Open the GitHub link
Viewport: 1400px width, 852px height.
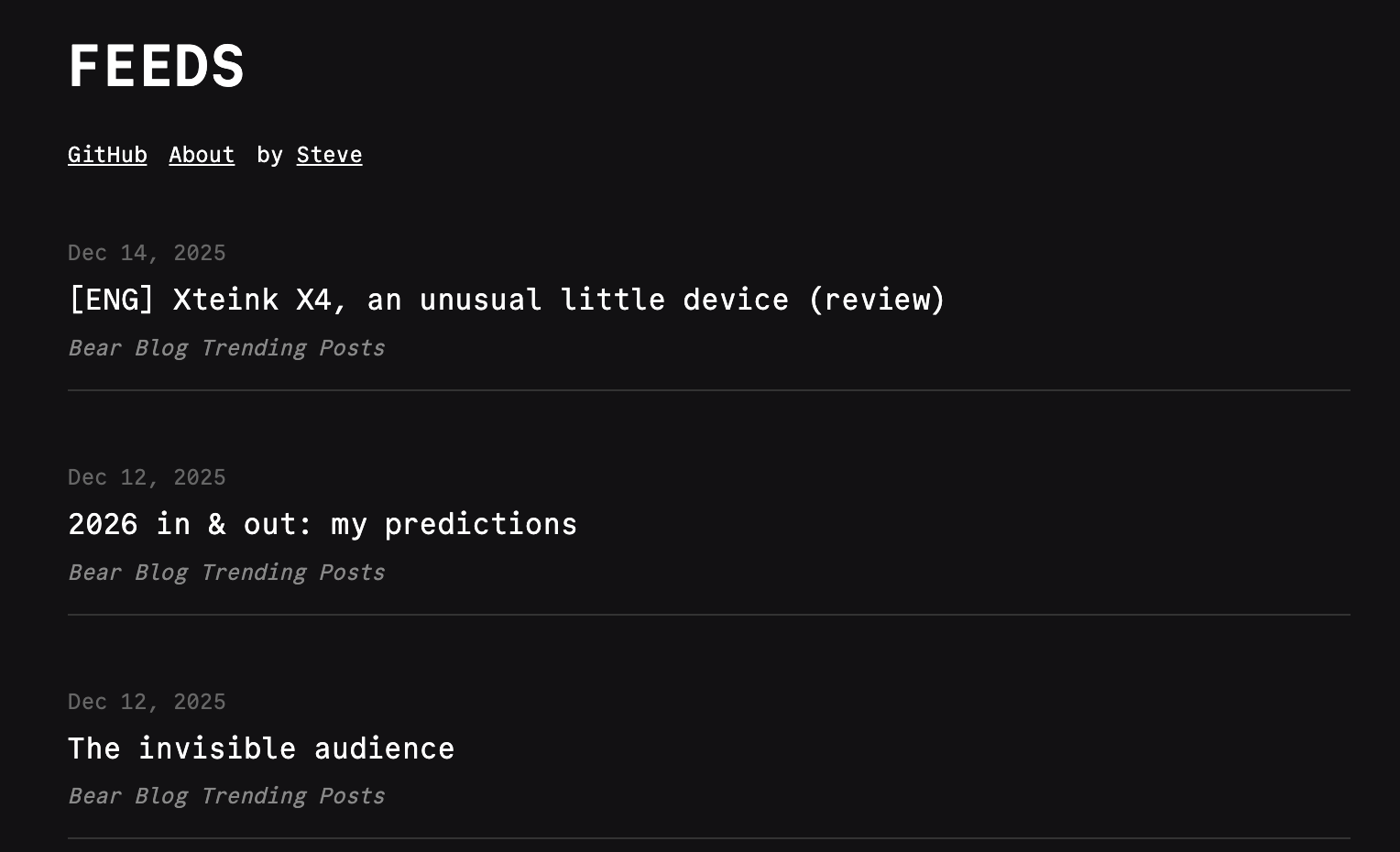[x=107, y=155]
